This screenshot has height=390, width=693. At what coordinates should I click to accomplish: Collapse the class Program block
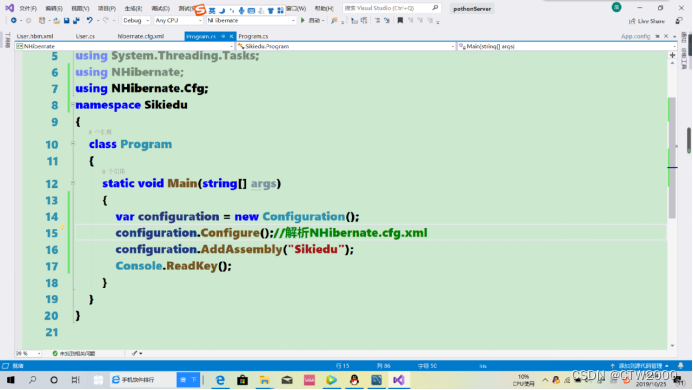pos(72,144)
